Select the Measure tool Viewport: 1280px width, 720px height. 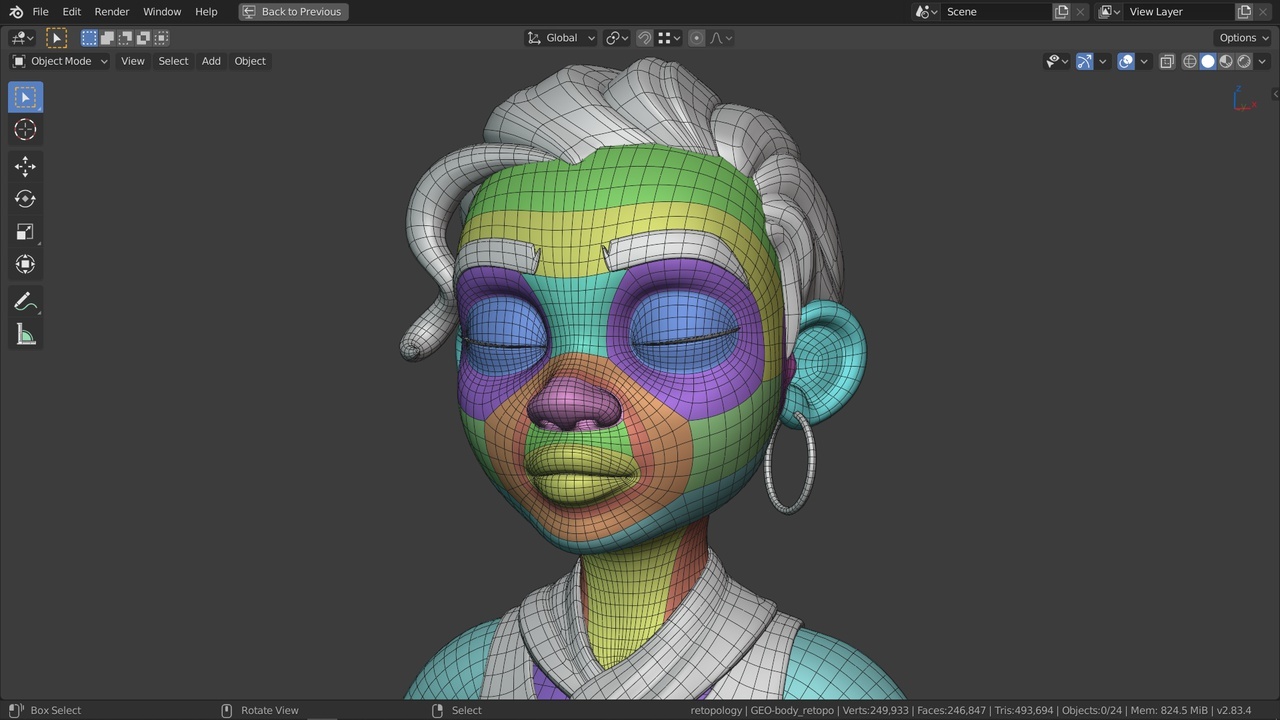tap(25, 333)
